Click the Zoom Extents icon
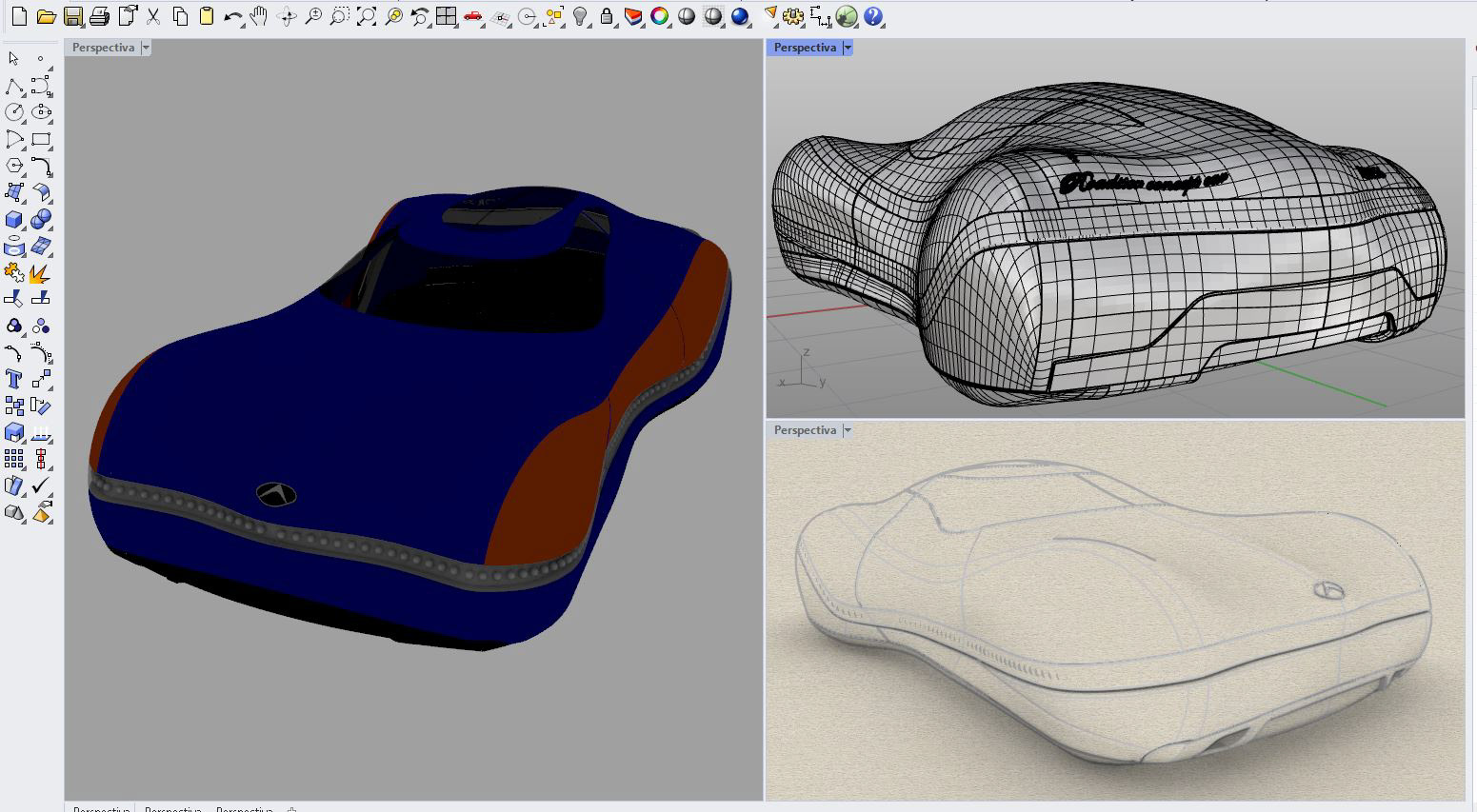This screenshot has height=812, width=1477. tap(367, 16)
